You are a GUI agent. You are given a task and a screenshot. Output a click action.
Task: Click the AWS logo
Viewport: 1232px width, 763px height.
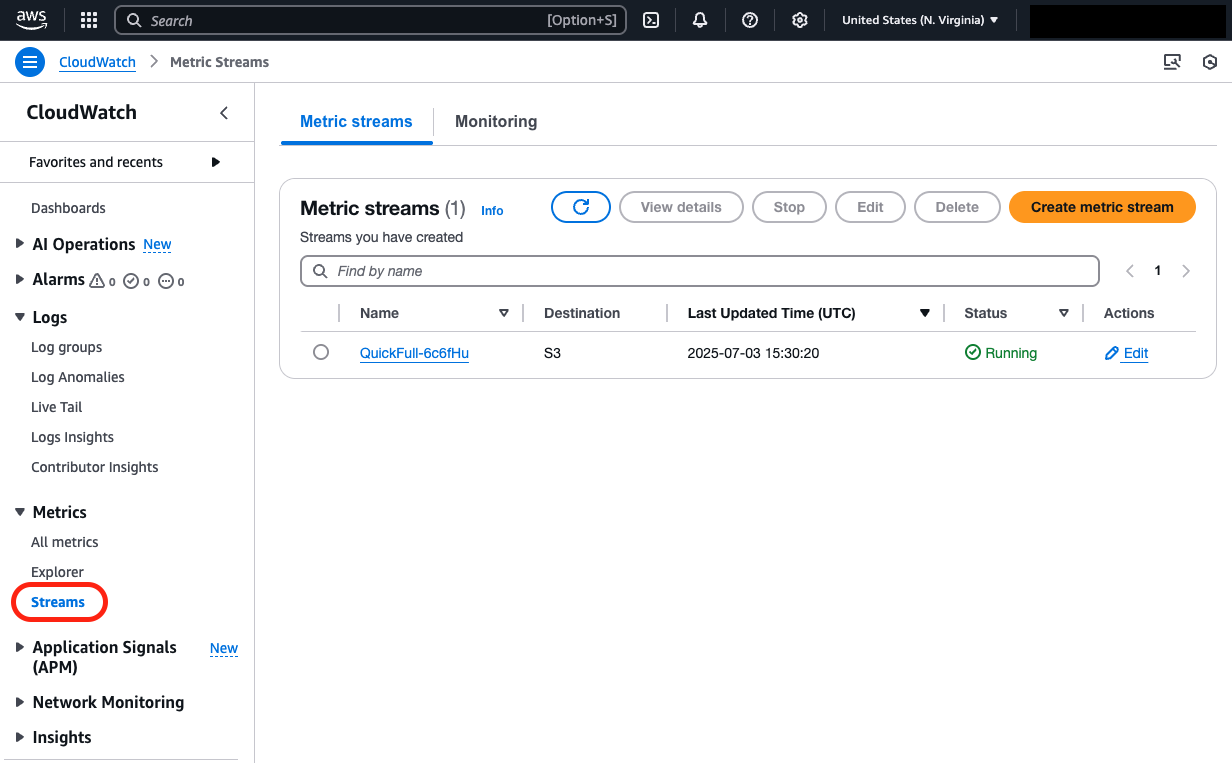tap(31, 19)
